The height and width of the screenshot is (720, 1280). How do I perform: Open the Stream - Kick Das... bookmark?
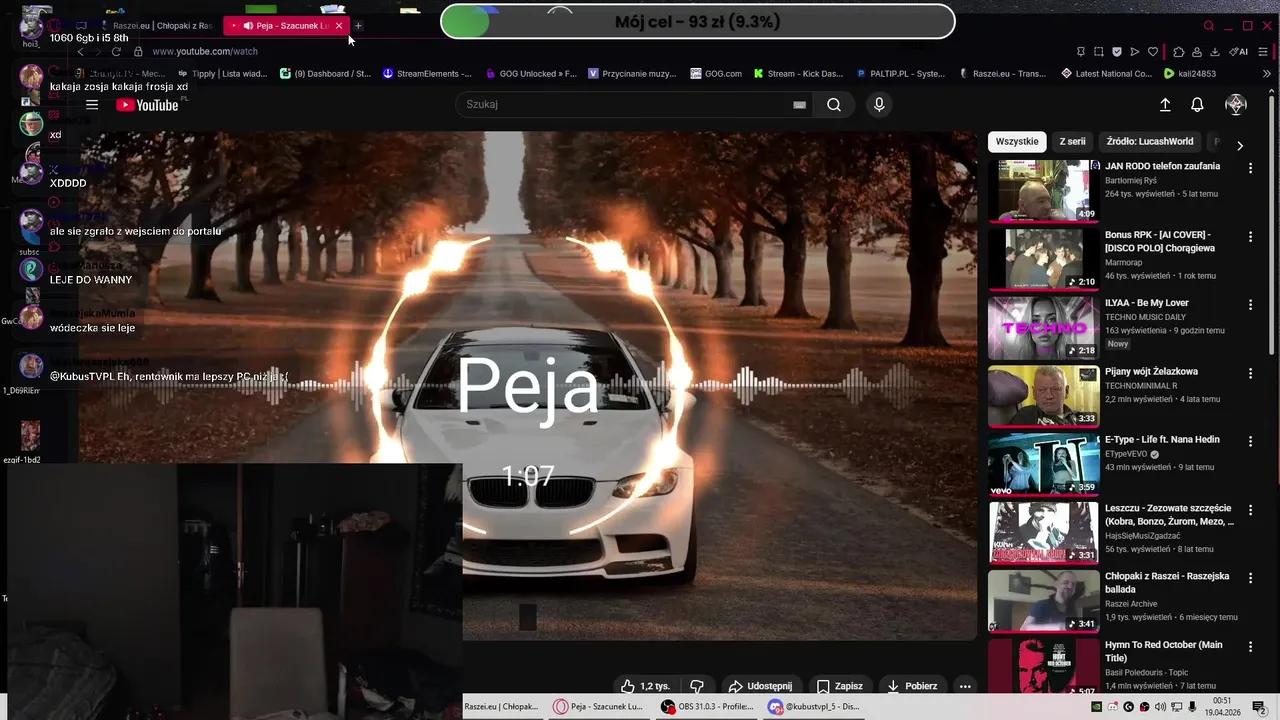798,73
